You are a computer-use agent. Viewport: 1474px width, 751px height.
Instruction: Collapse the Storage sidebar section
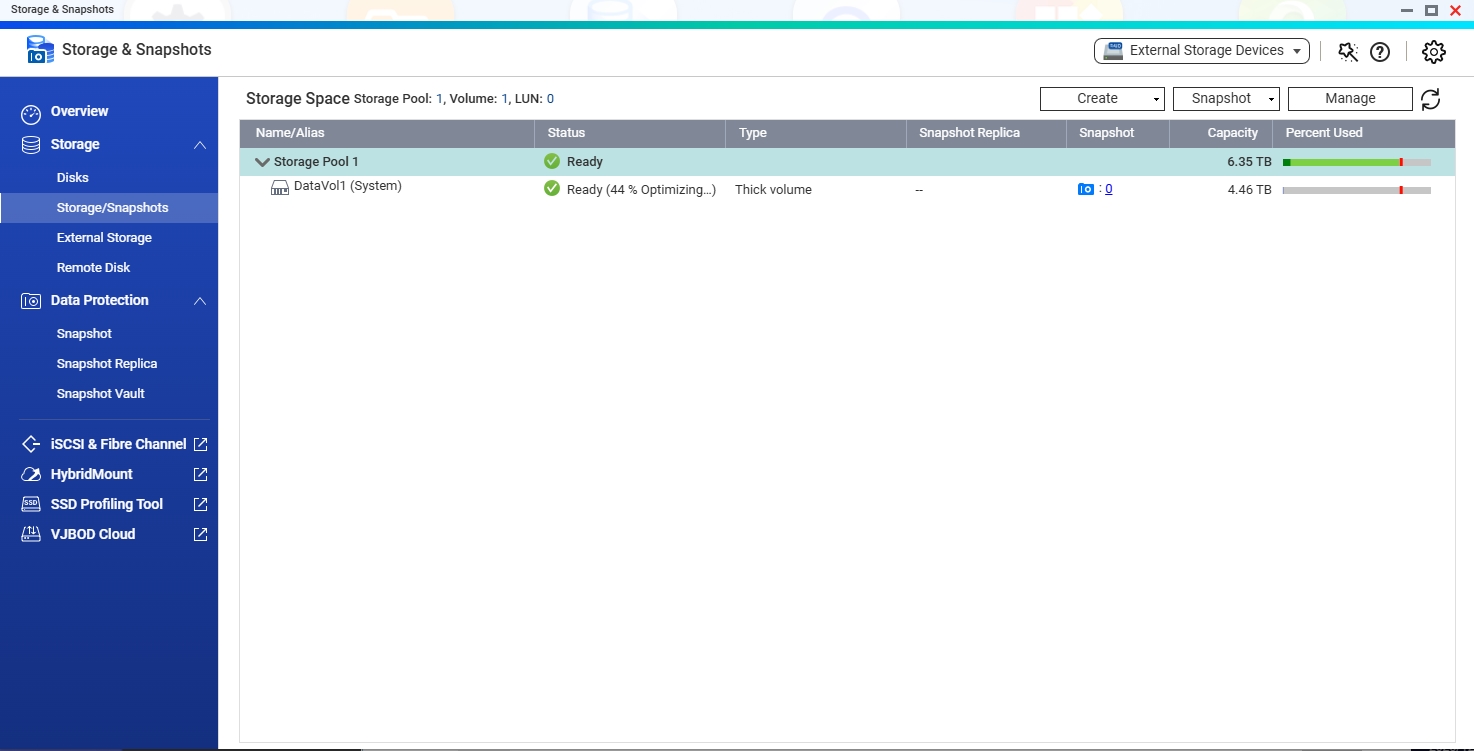pyautogui.click(x=200, y=145)
